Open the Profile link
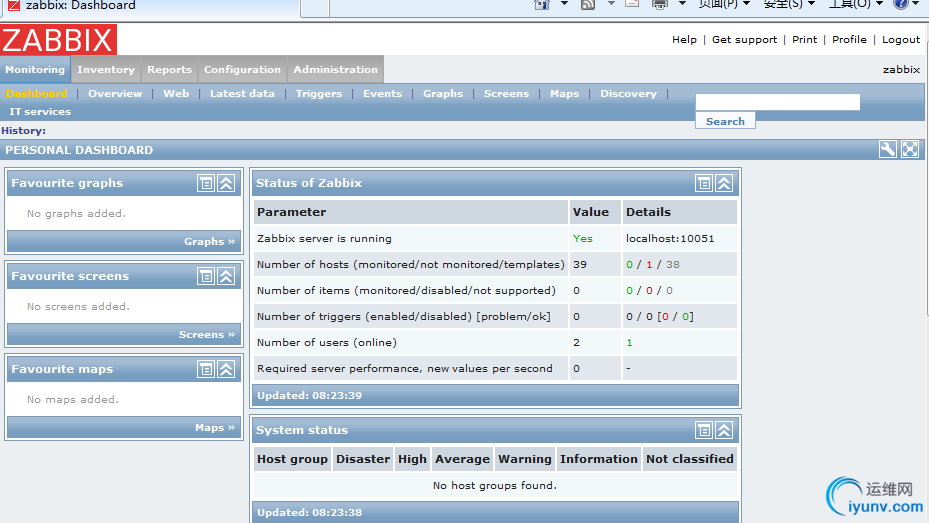The height and width of the screenshot is (523, 929). click(x=849, y=39)
